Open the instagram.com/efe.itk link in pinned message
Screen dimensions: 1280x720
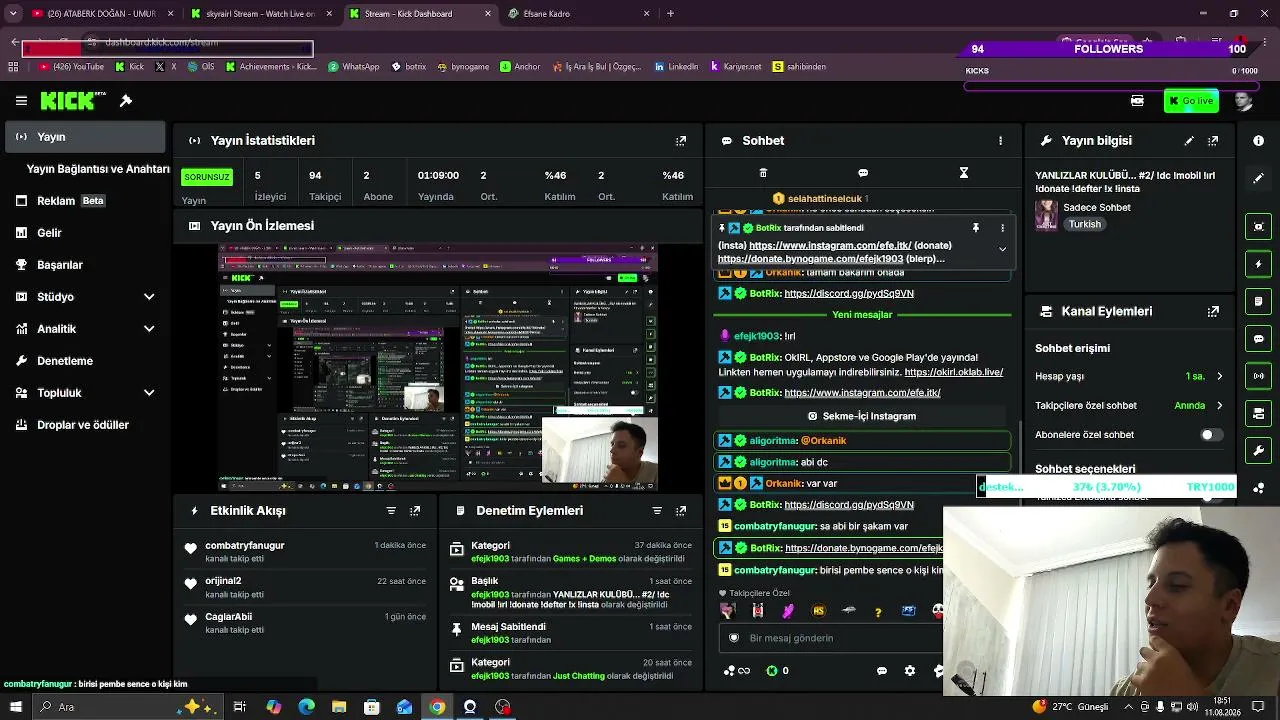click(830, 246)
